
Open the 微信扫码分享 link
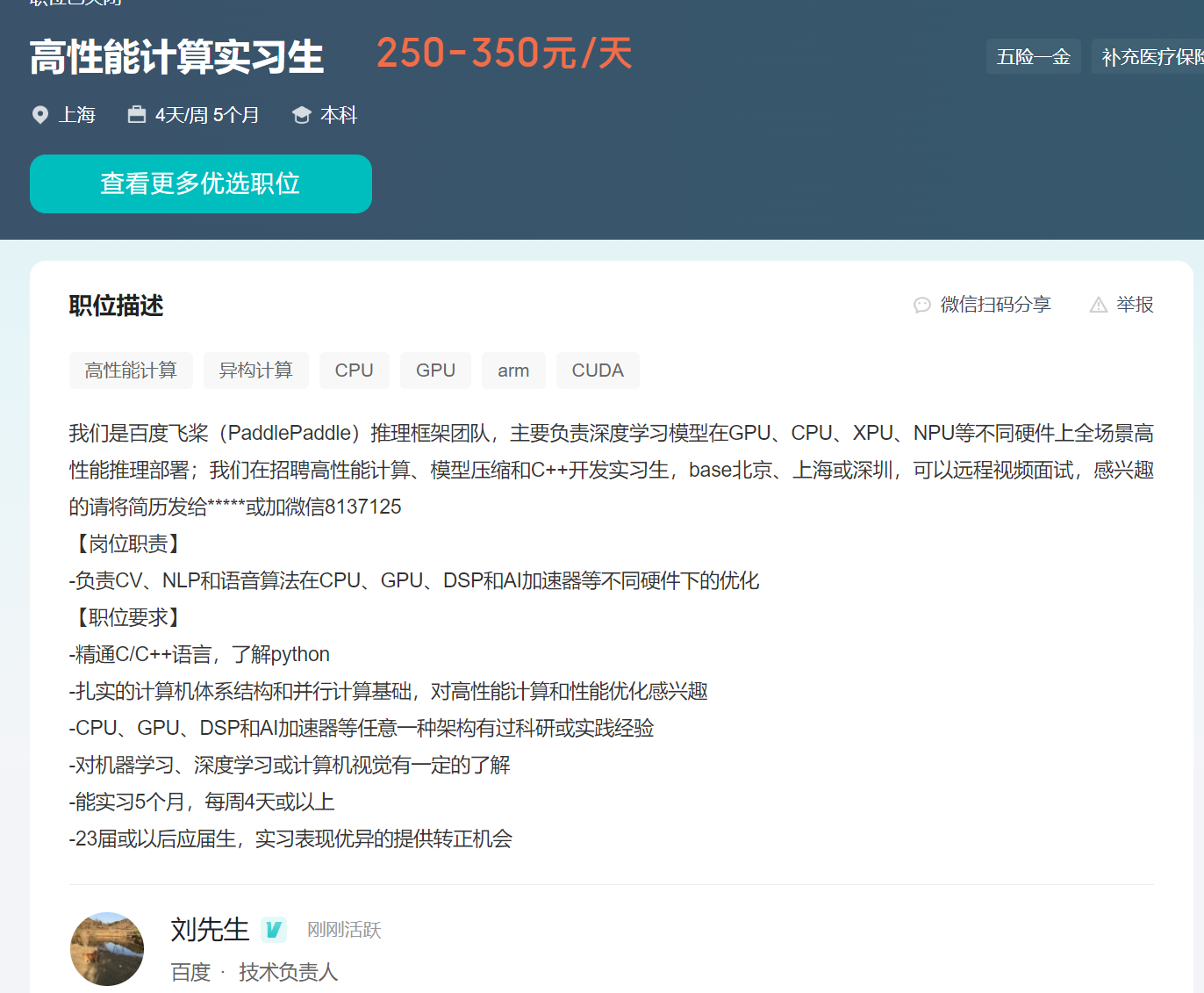coord(995,305)
